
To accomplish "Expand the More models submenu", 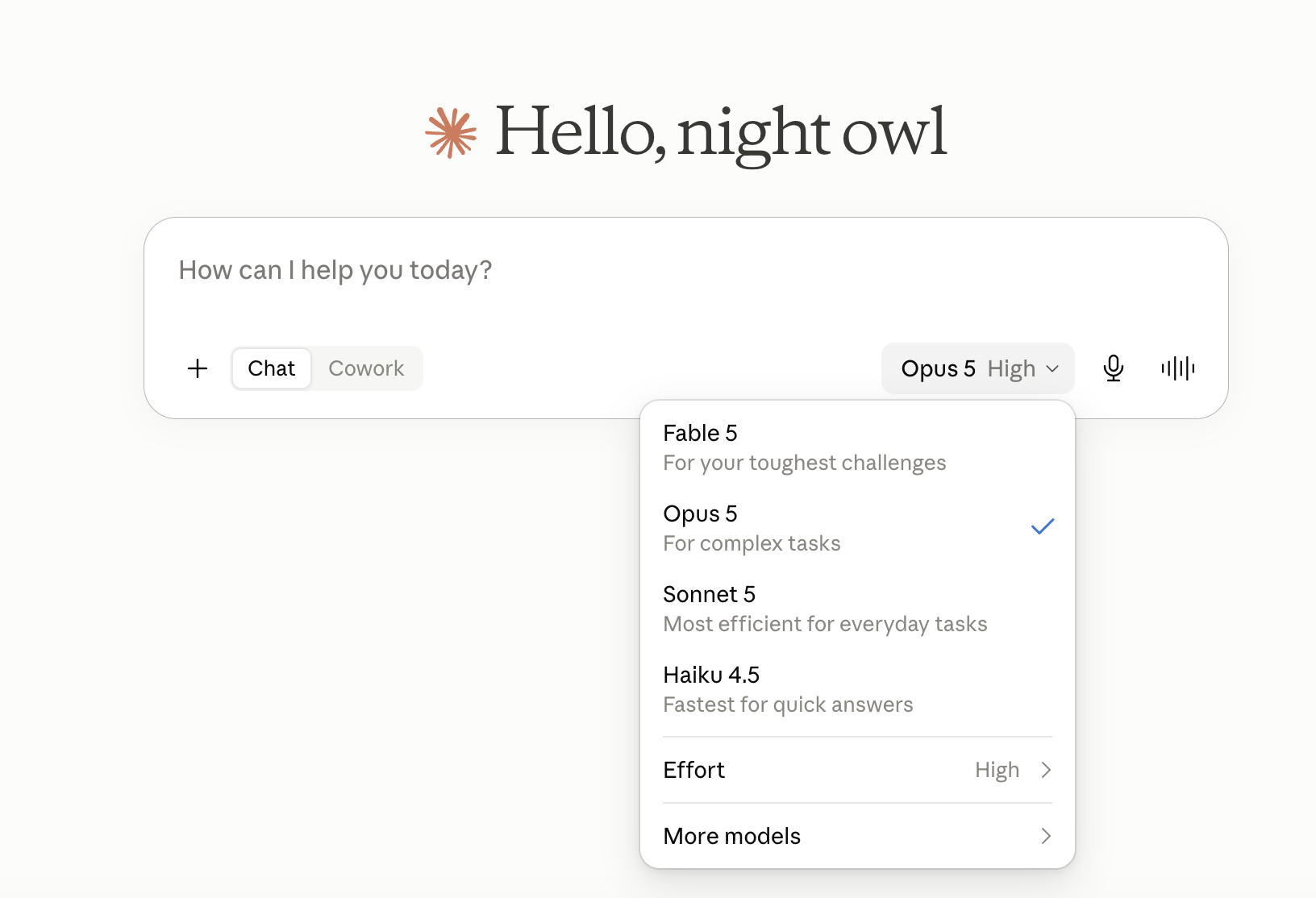I will point(857,836).
